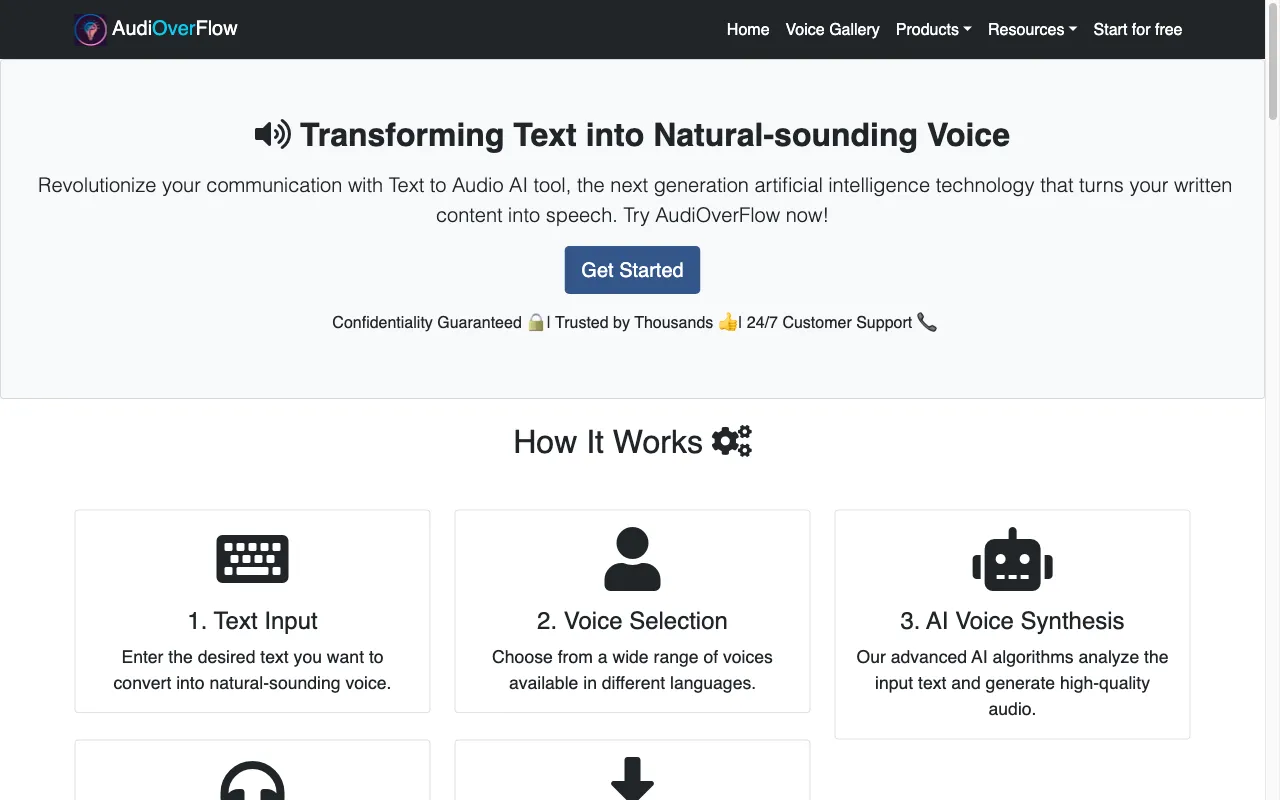This screenshot has width=1280, height=800.
Task: Click the 'Trusted by Thousands' text
Action: pyautogui.click(x=634, y=322)
